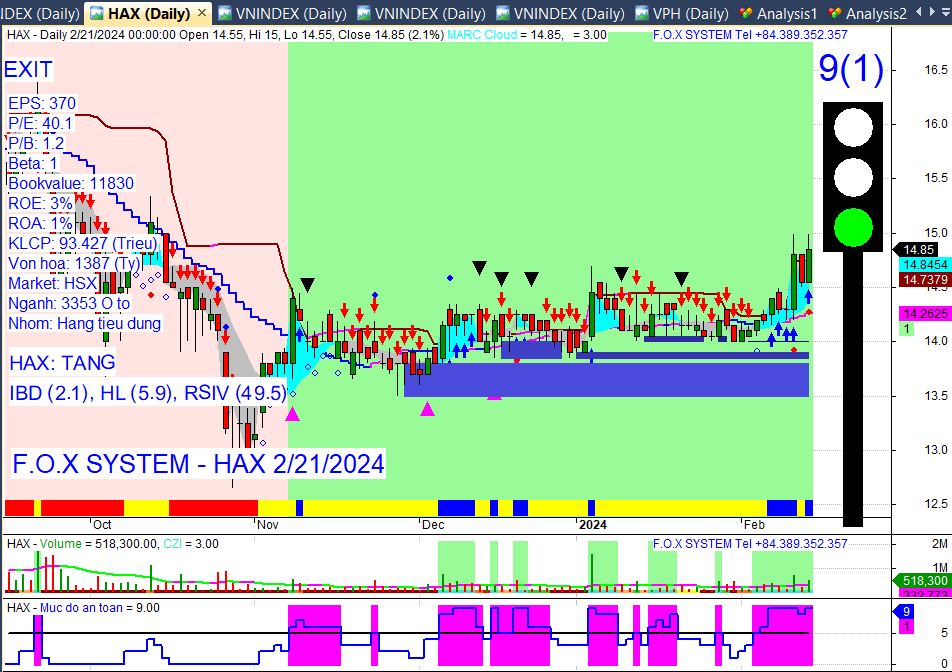Click the Bookvalue: 11830 label

[71, 183]
